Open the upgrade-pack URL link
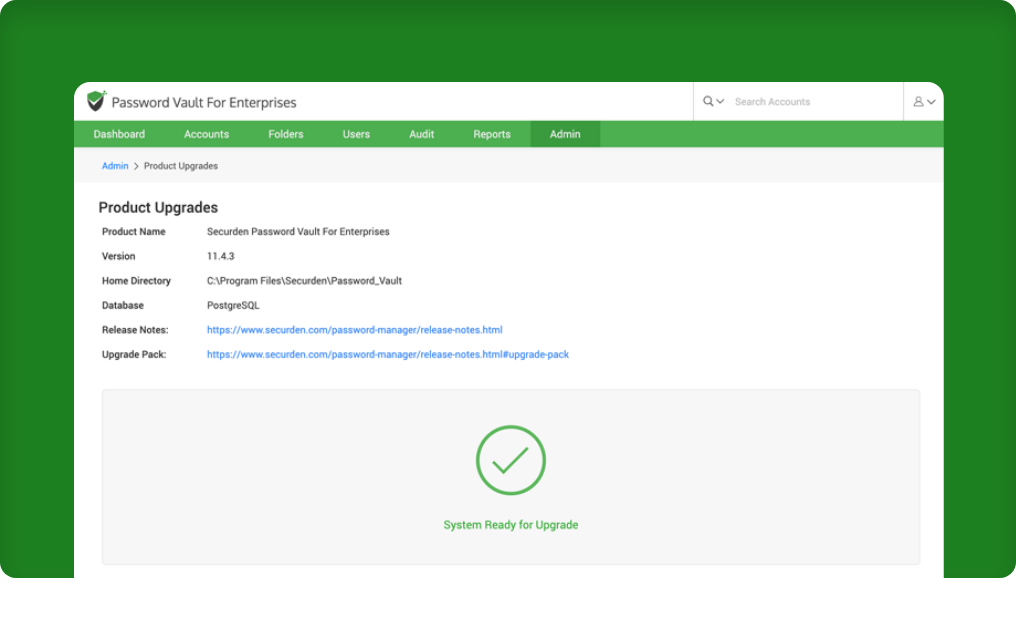 pos(387,354)
